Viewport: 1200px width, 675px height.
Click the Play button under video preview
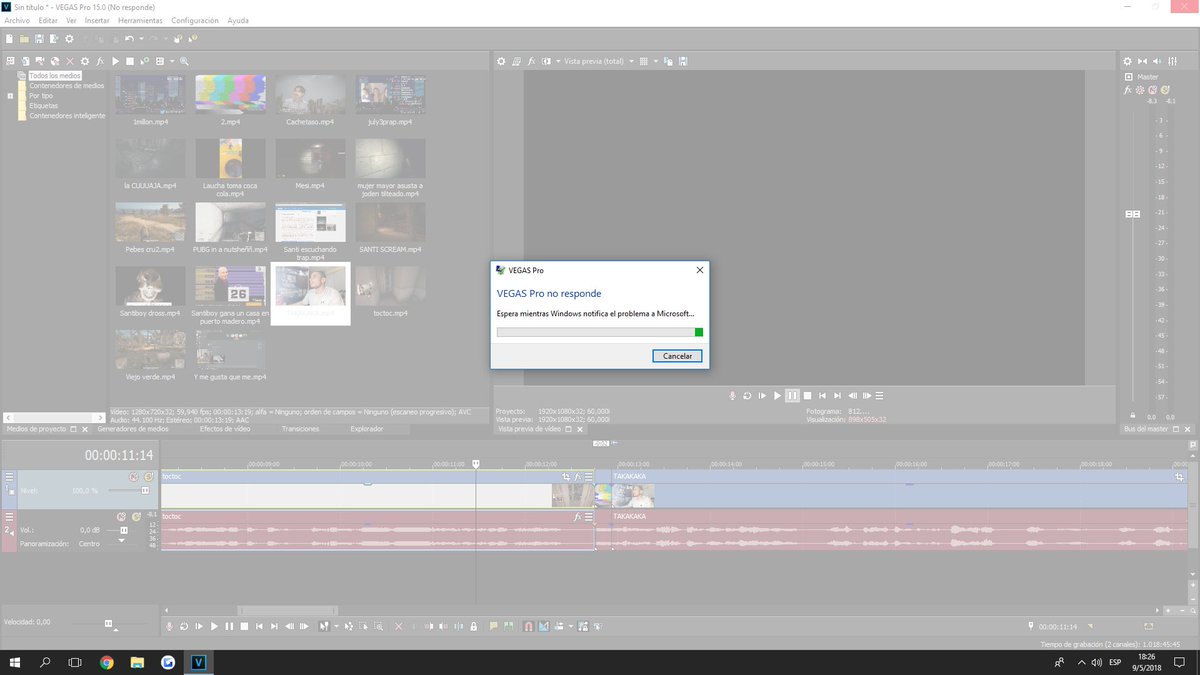777,396
